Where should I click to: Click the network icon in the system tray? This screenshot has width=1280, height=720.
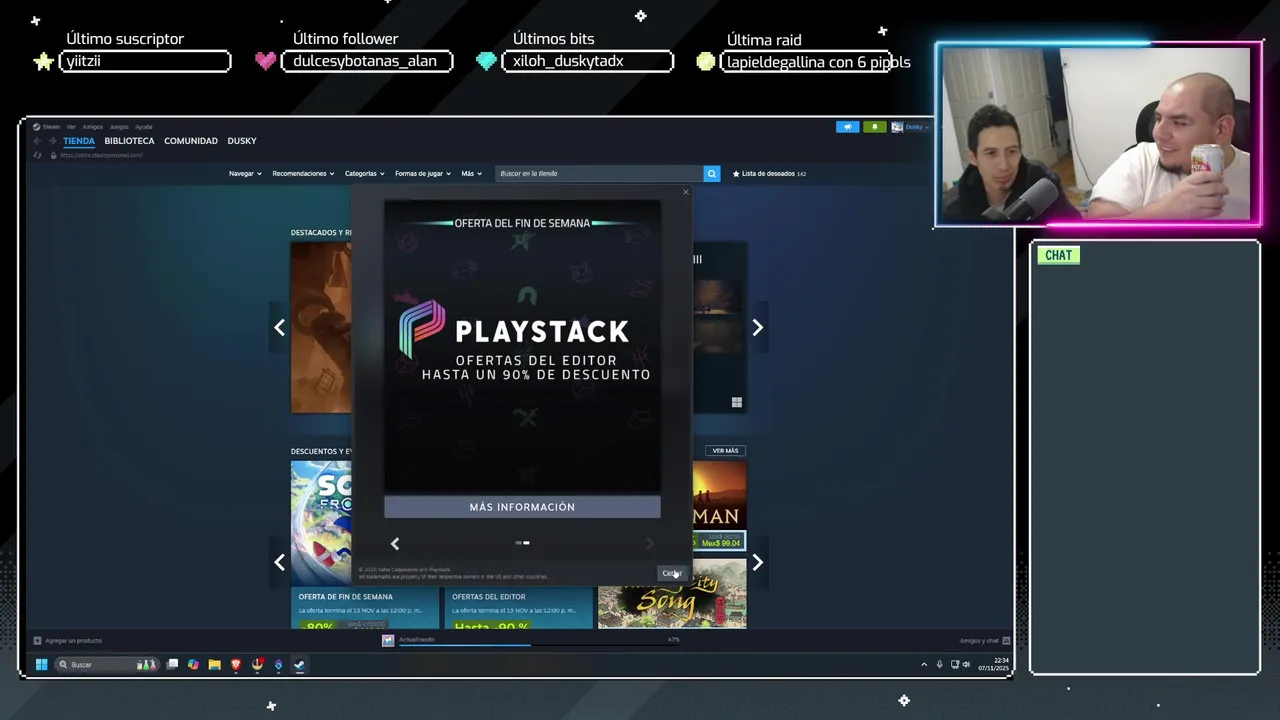coord(955,665)
